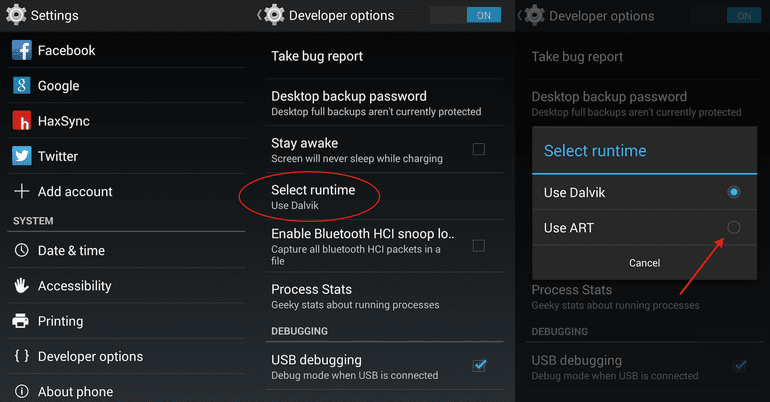Enable the Stay awake checkbox
Image resolution: width=770 pixels, height=402 pixels.
(x=479, y=149)
